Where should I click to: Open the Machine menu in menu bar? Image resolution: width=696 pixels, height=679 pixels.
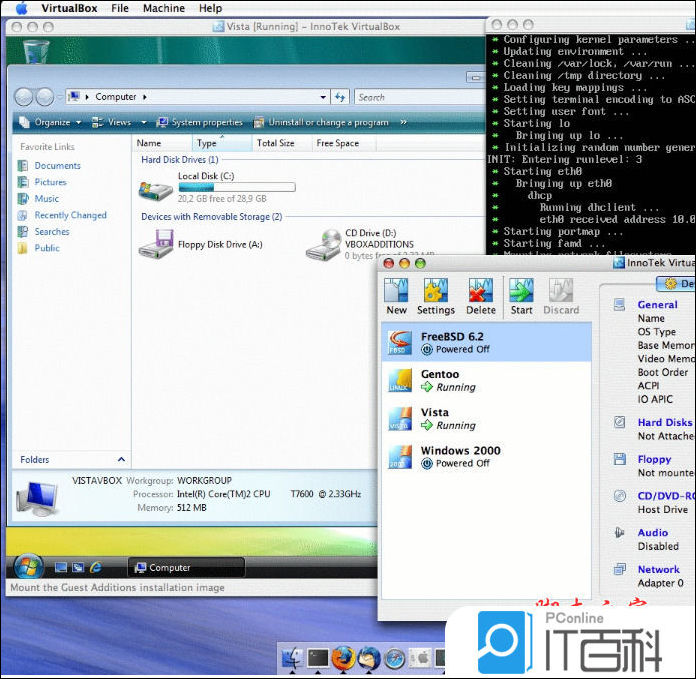coord(163,8)
